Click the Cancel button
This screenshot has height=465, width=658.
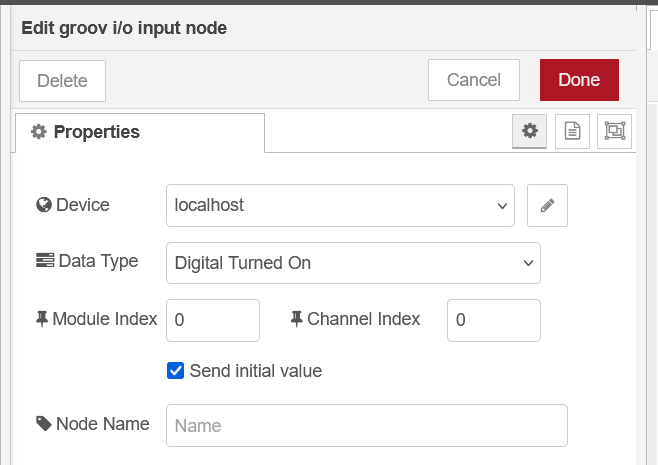point(474,80)
